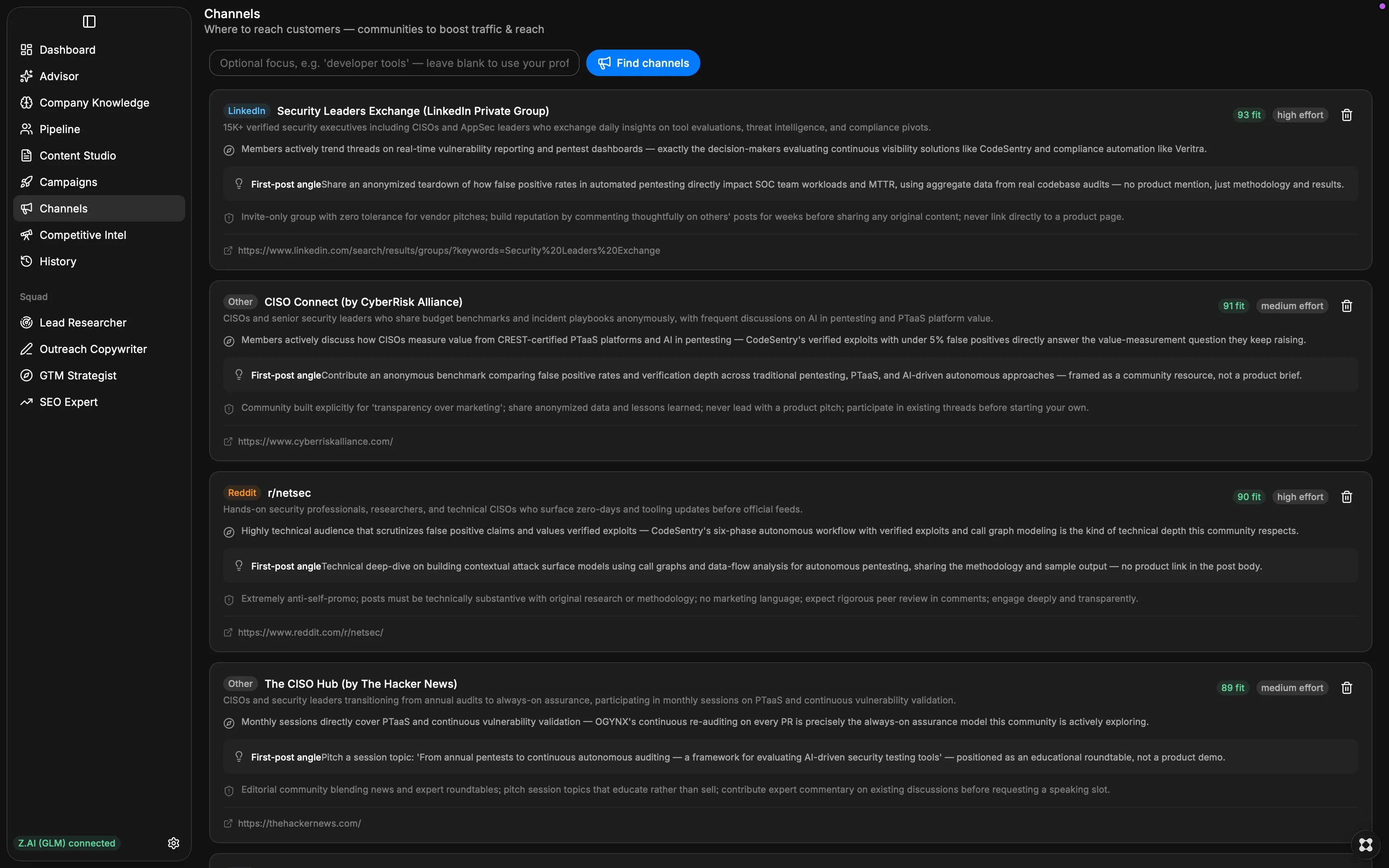Open Content Studio

(99, 155)
